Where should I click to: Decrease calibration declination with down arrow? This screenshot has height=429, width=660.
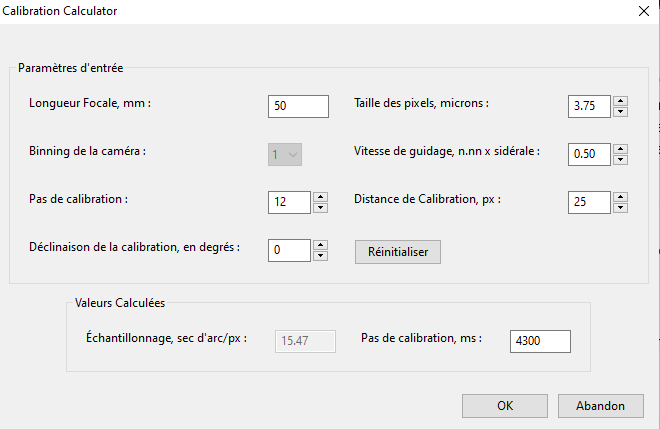click(320, 255)
